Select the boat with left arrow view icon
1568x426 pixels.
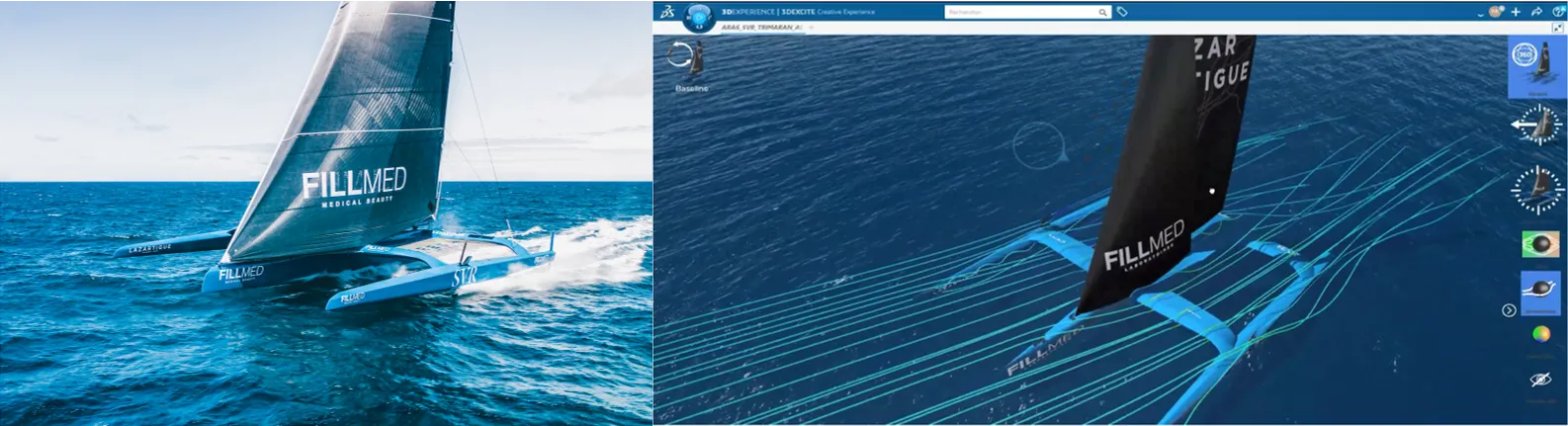coord(1536,125)
